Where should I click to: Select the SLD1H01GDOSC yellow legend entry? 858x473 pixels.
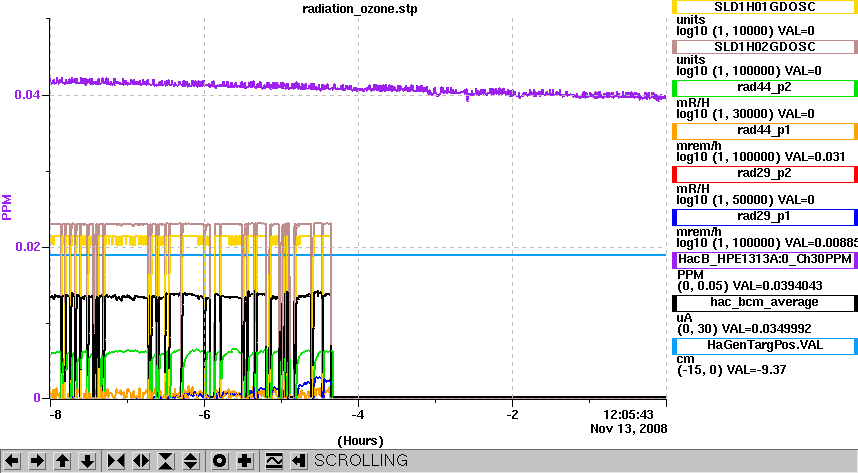click(764, 7)
